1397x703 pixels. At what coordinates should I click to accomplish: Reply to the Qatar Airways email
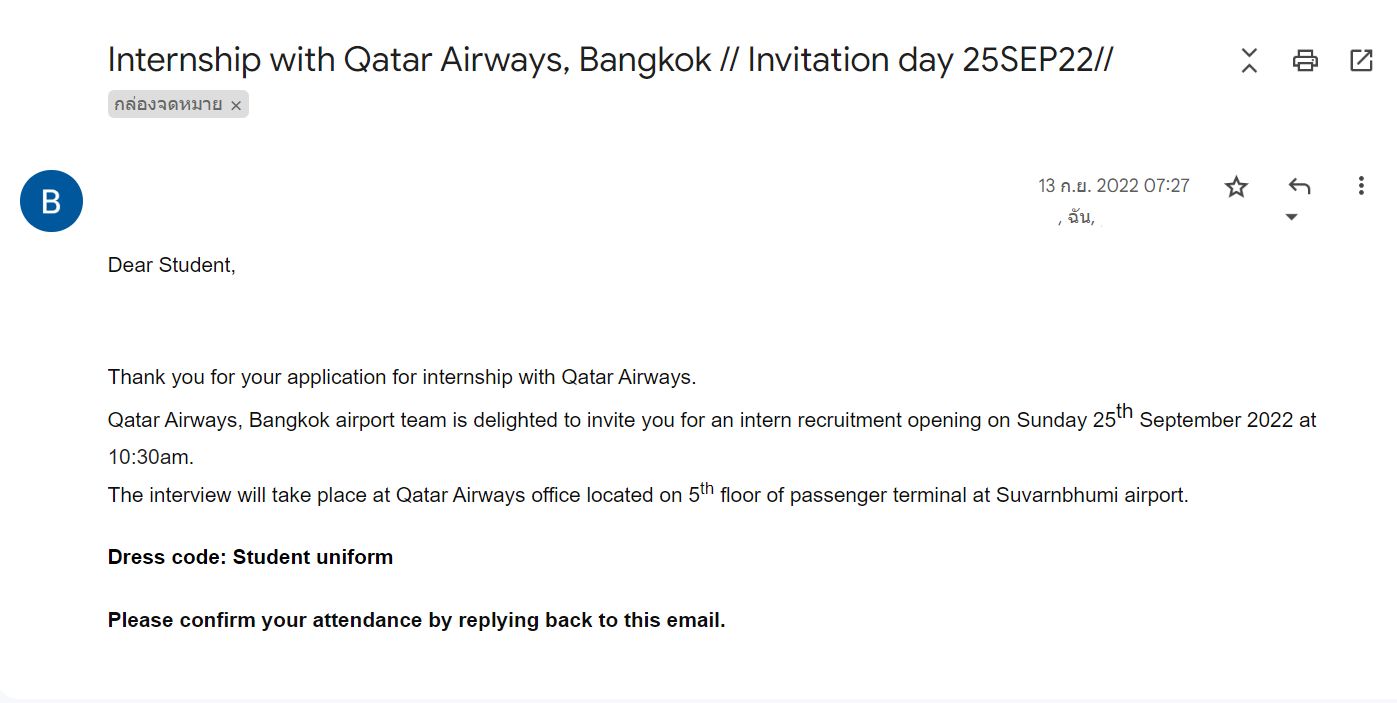click(1299, 186)
